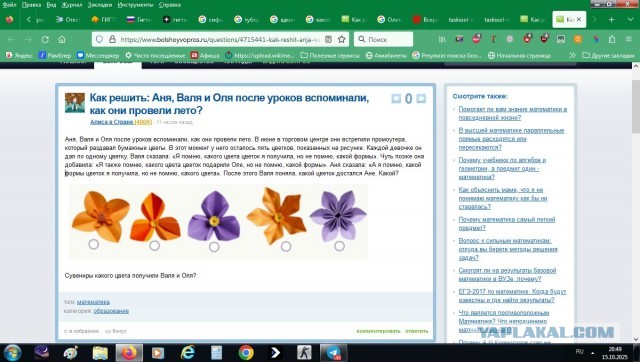Open the Мессенджер bookmark

coord(98,55)
